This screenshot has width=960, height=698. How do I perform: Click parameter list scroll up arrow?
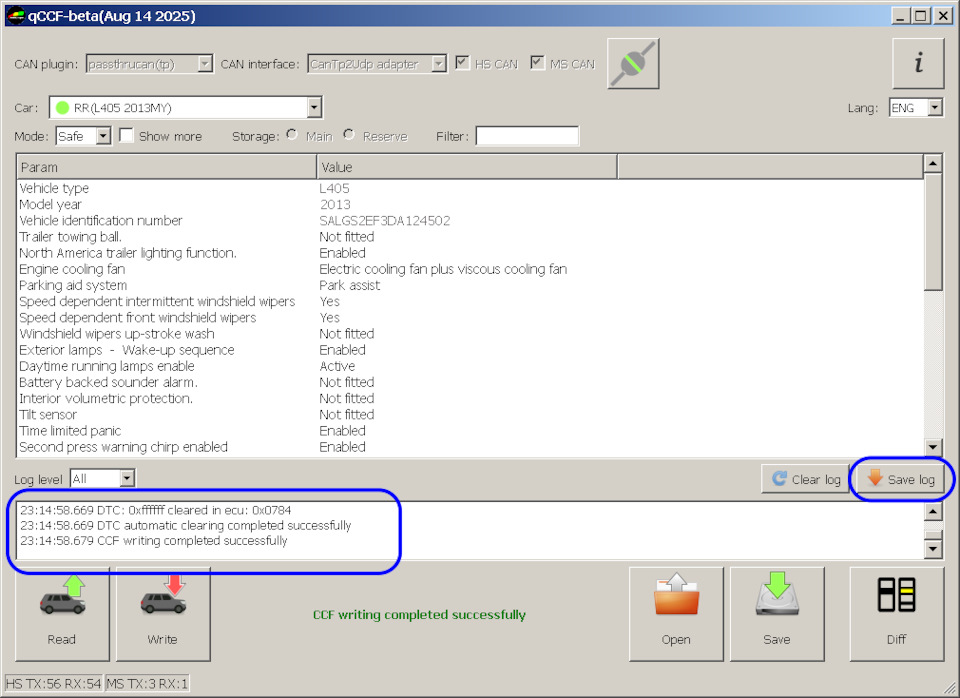click(932, 163)
